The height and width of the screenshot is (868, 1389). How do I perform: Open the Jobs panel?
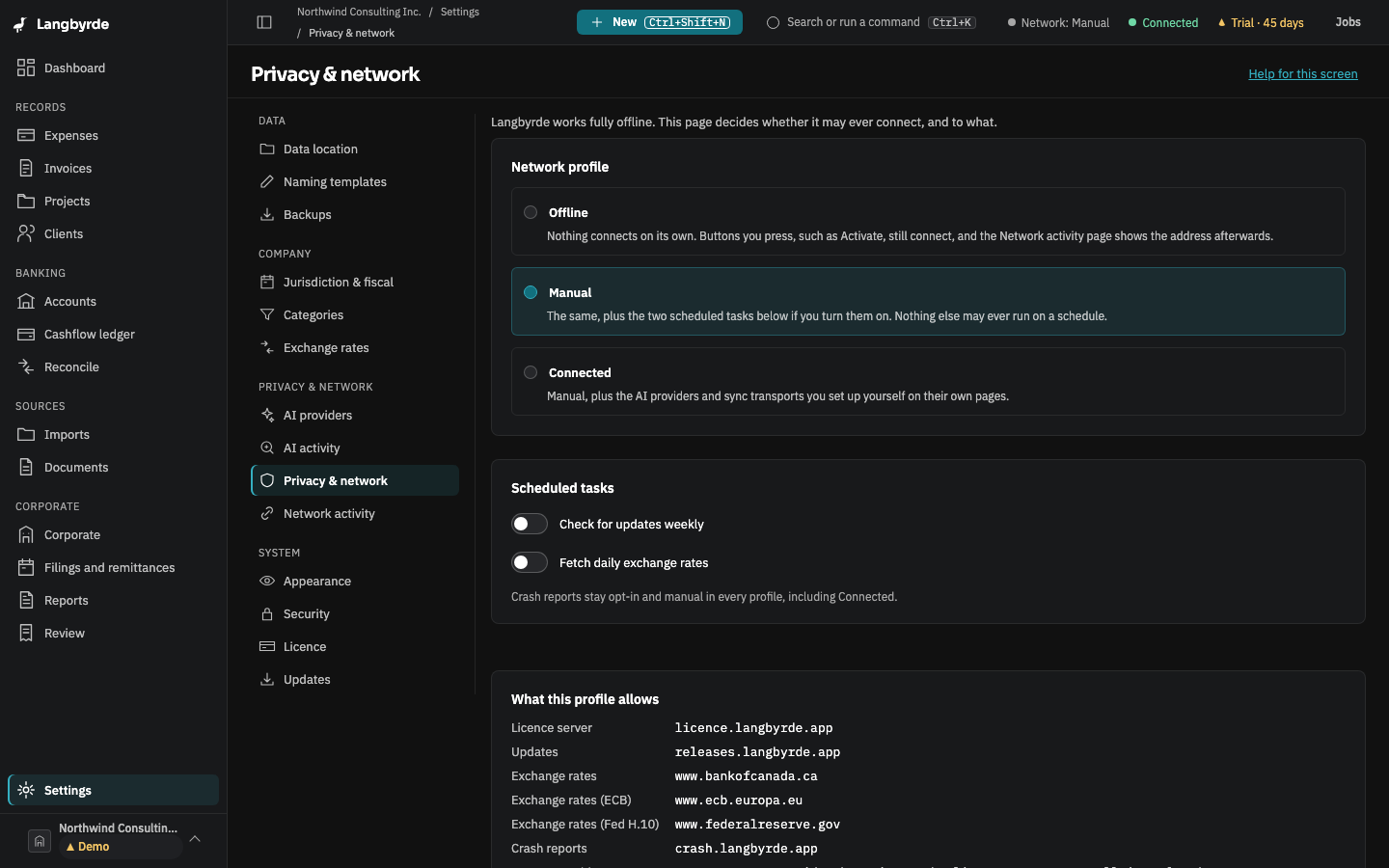pos(1348,22)
